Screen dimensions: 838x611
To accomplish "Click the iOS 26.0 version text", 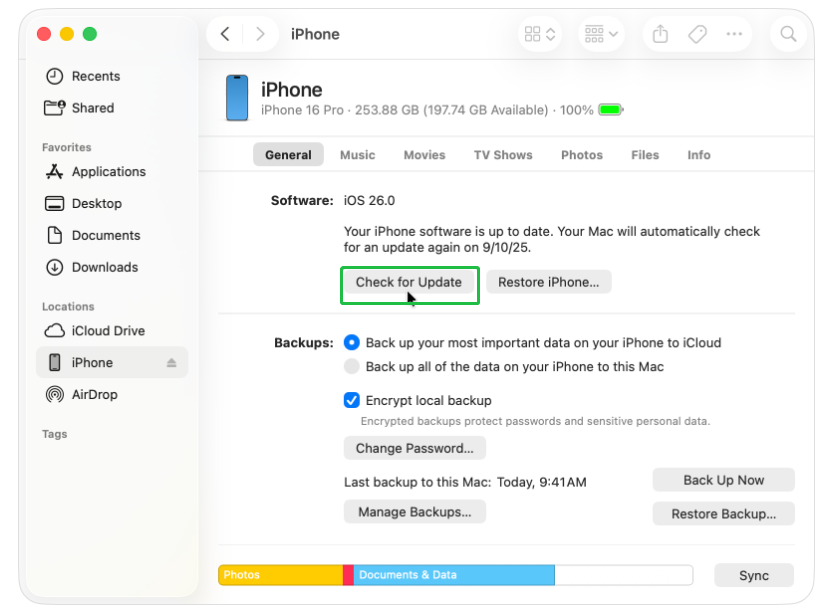I will click(369, 201).
